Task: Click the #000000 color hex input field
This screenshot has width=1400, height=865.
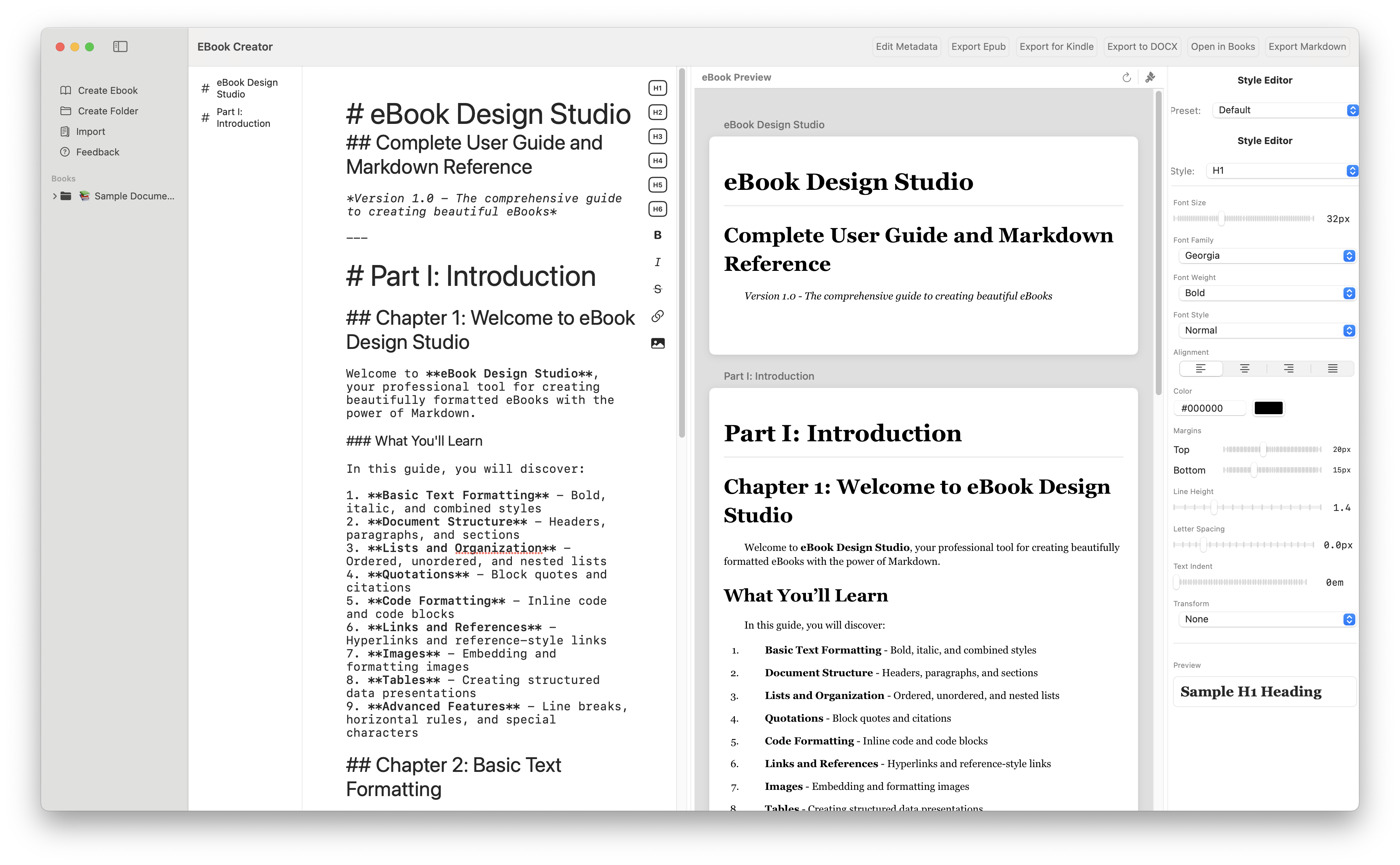Action: click(1210, 407)
